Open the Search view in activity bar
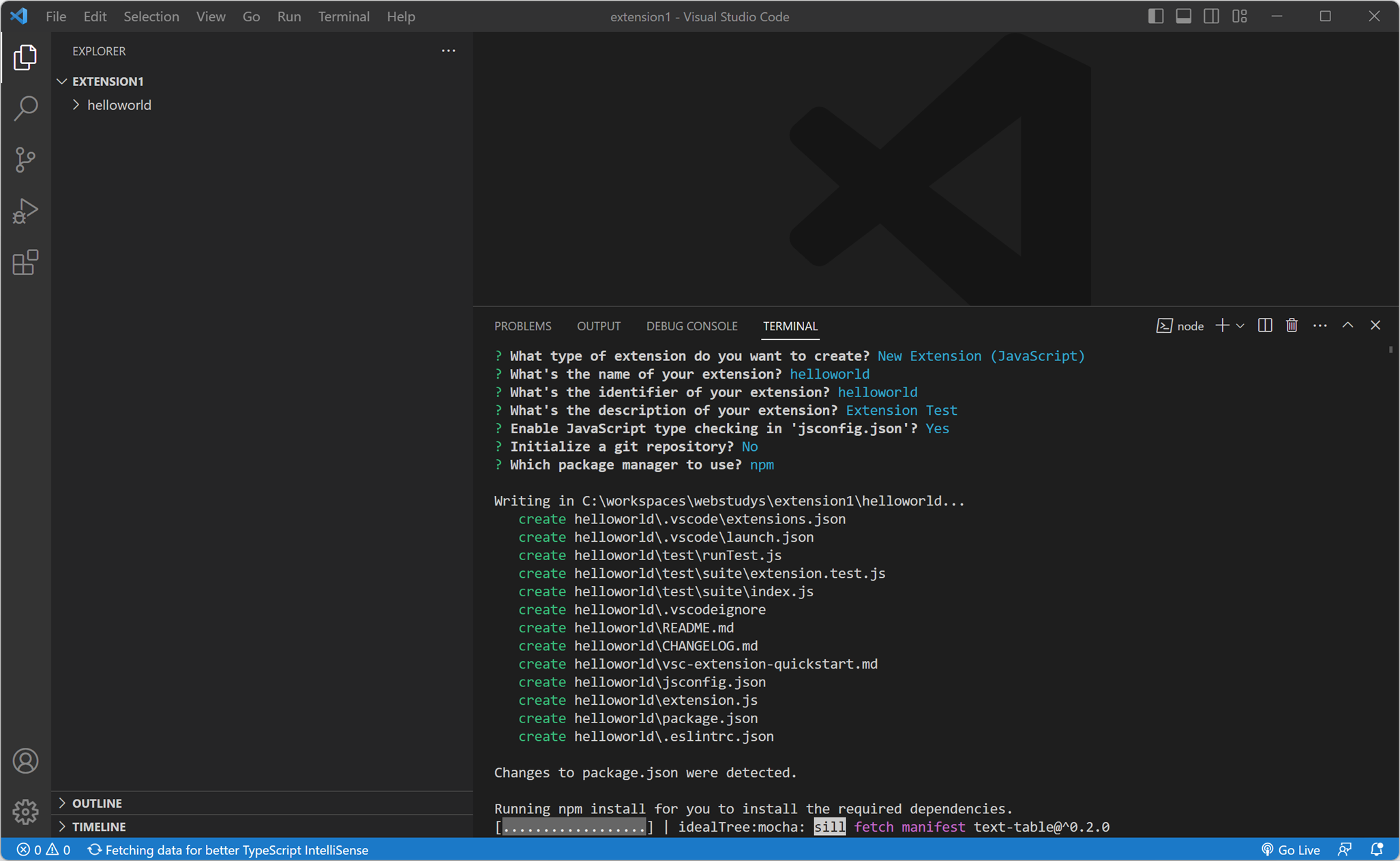 tap(25, 108)
